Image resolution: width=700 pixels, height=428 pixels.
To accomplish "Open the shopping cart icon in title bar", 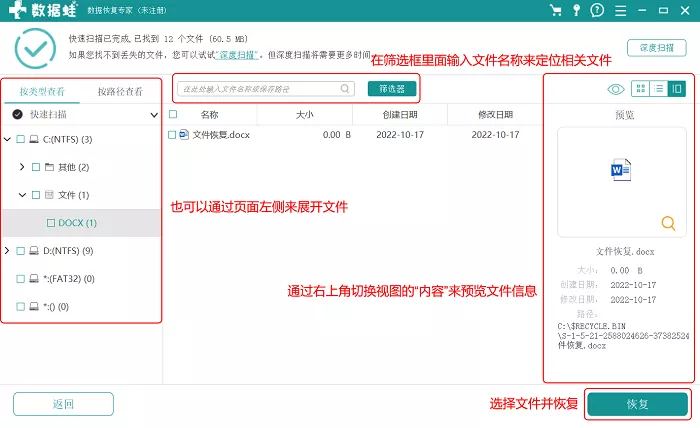I will pyautogui.click(x=555, y=10).
